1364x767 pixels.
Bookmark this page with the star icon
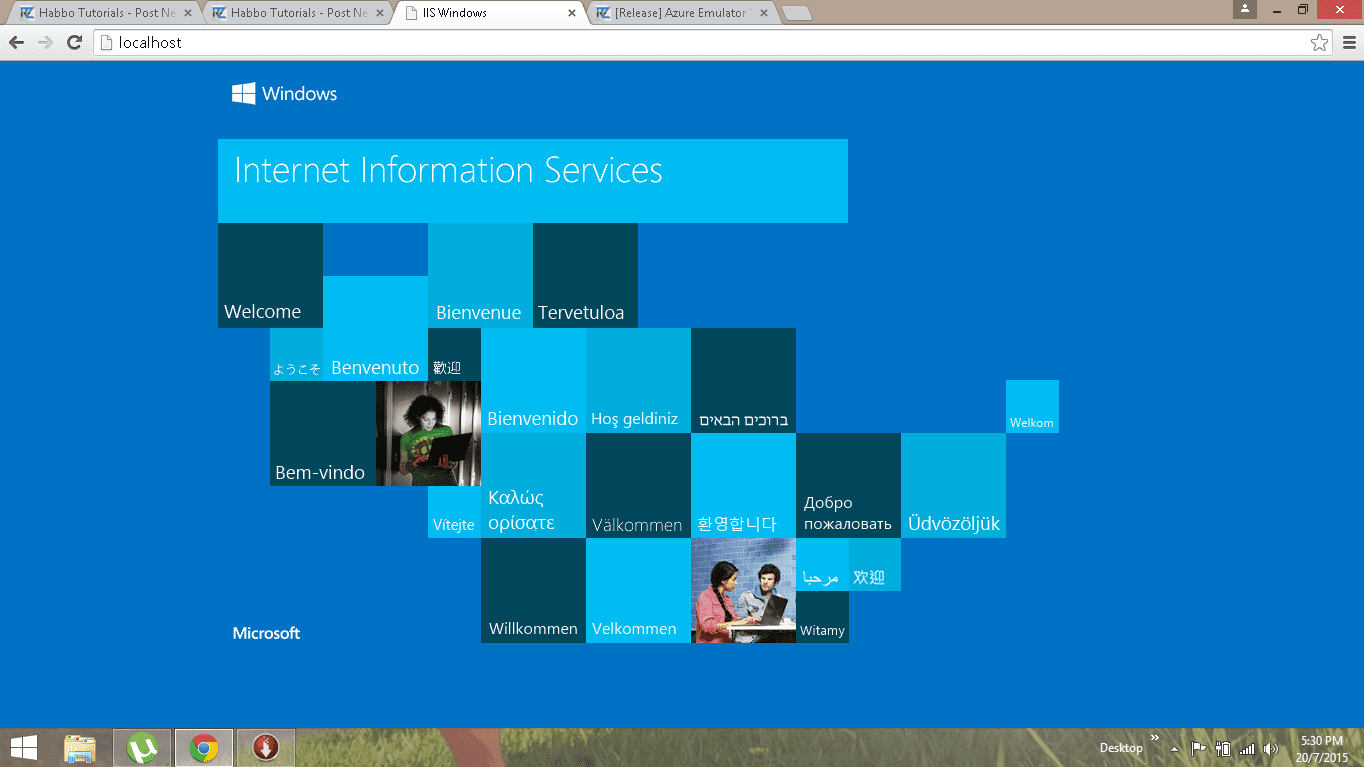coord(1319,43)
